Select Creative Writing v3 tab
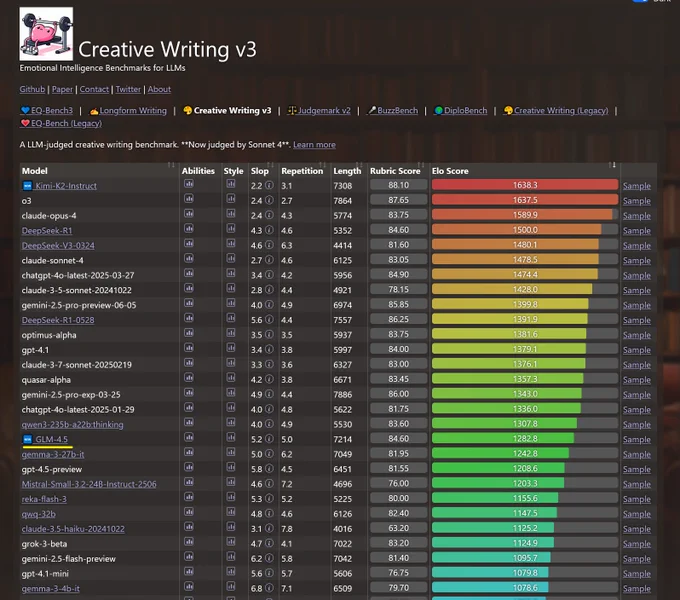The width and height of the screenshot is (680, 600). 227,111
